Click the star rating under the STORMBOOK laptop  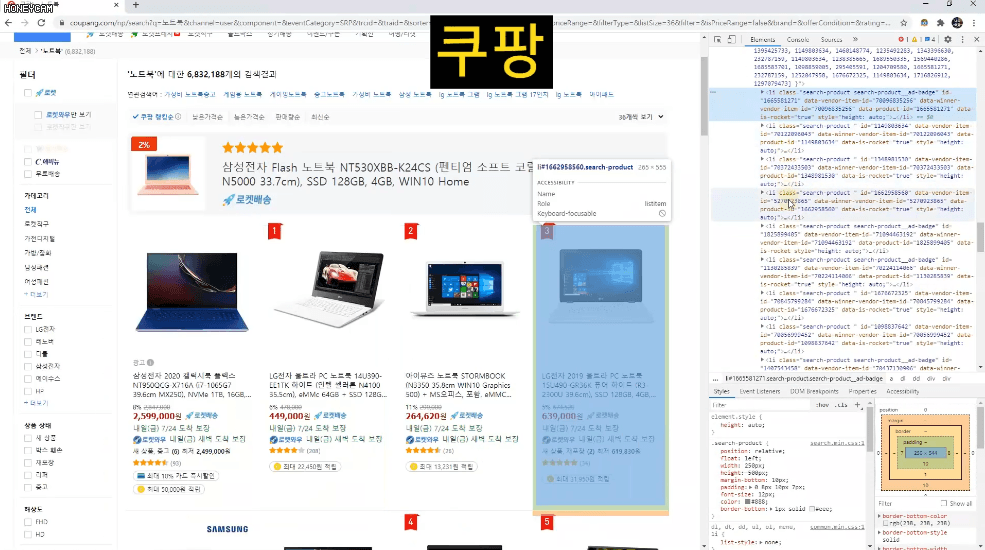coord(423,451)
